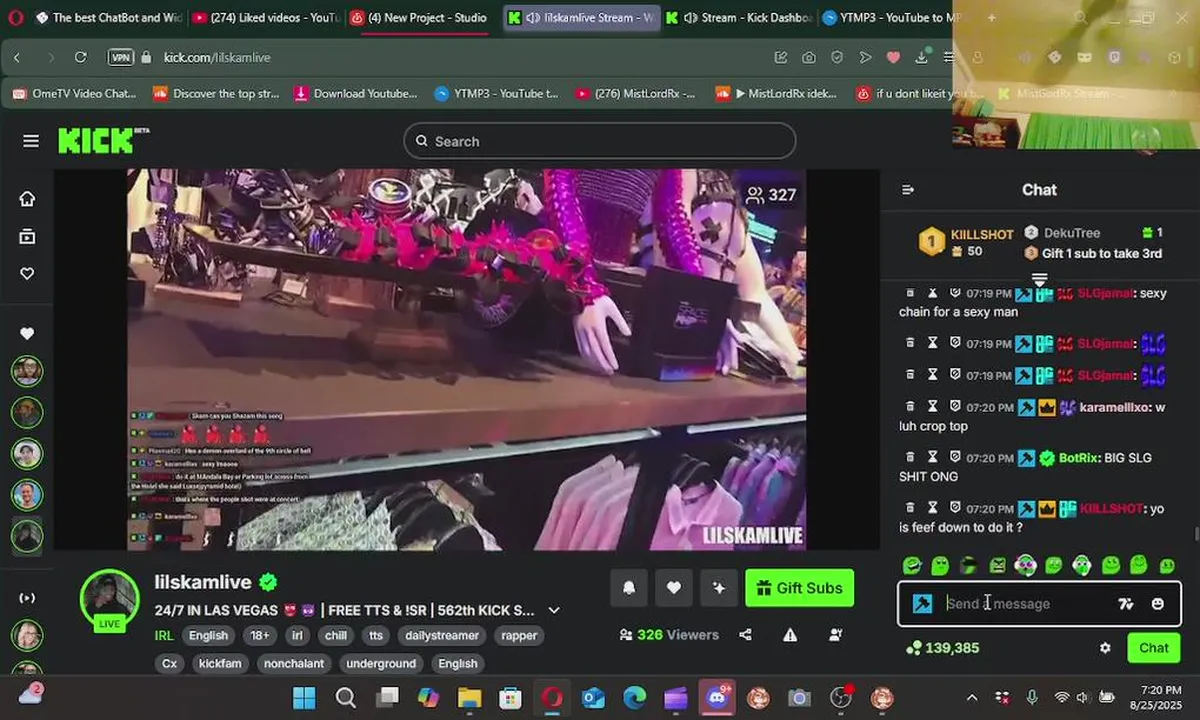
Task: Expand the leaderboard drag handle under DekuTree
Action: coord(1039,279)
